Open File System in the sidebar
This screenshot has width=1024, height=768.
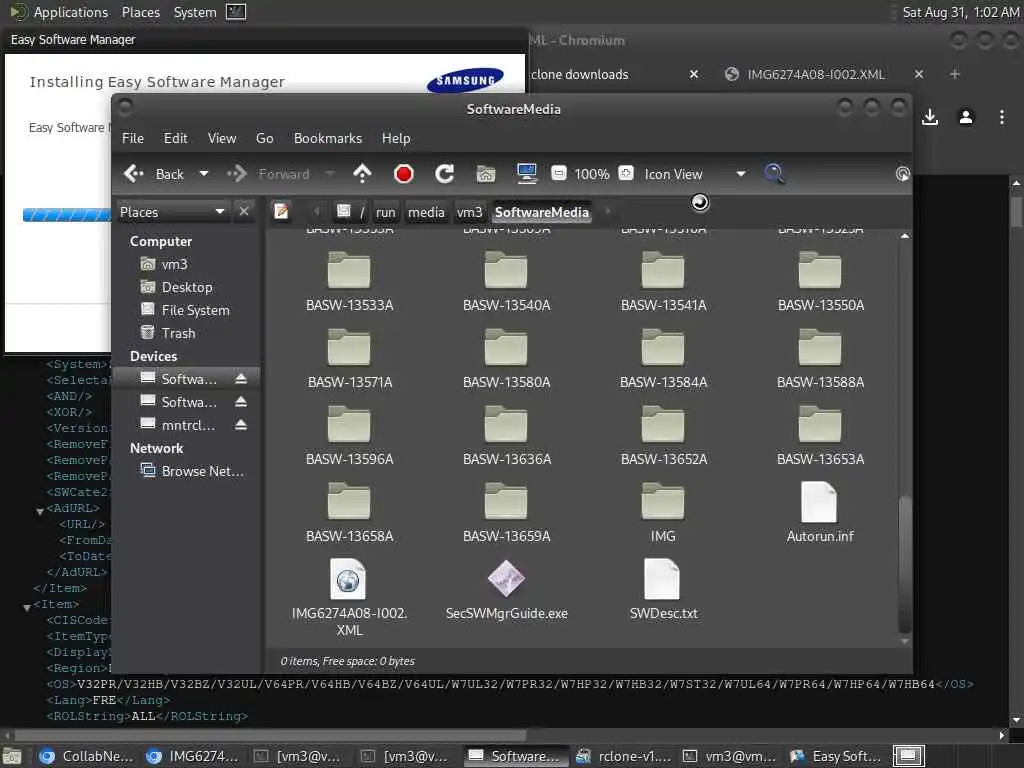tap(195, 310)
